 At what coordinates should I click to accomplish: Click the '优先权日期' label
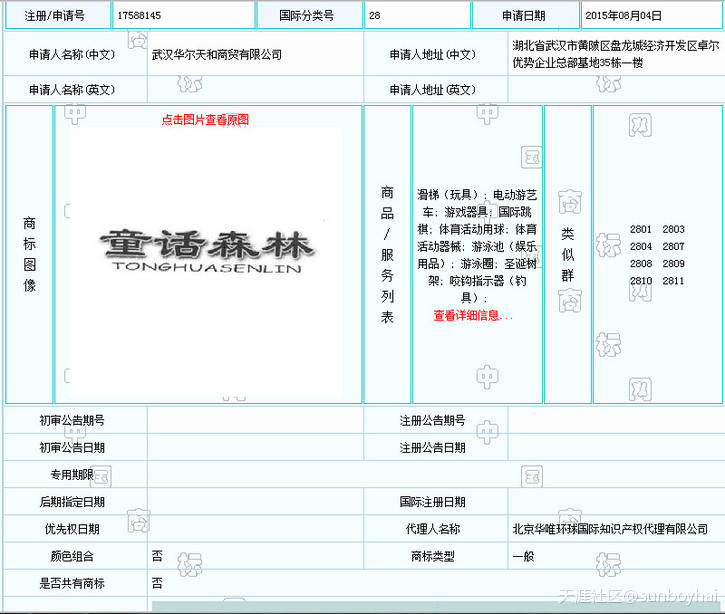coord(72,529)
